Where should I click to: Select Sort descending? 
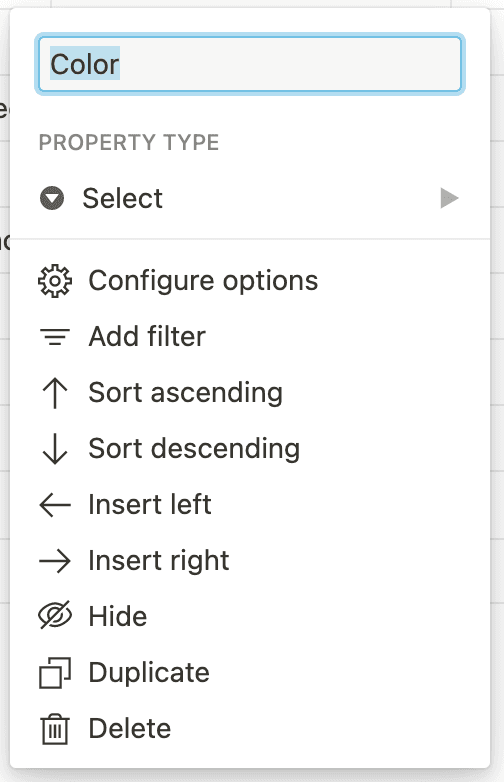(250, 449)
